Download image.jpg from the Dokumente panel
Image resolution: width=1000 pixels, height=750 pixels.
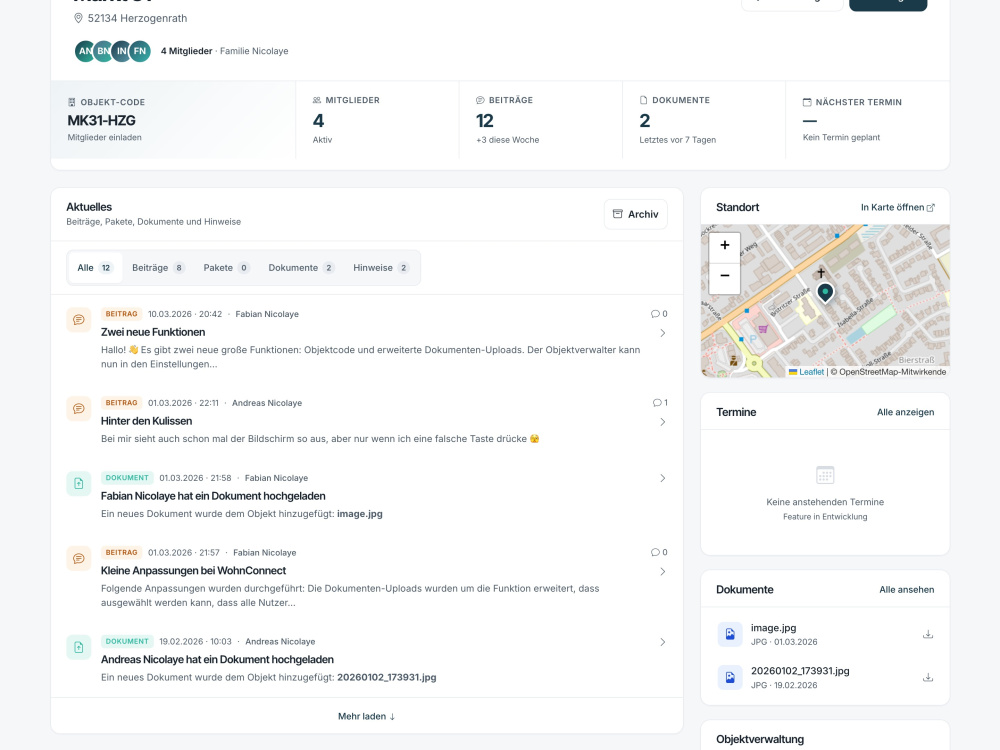[x=928, y=635]
